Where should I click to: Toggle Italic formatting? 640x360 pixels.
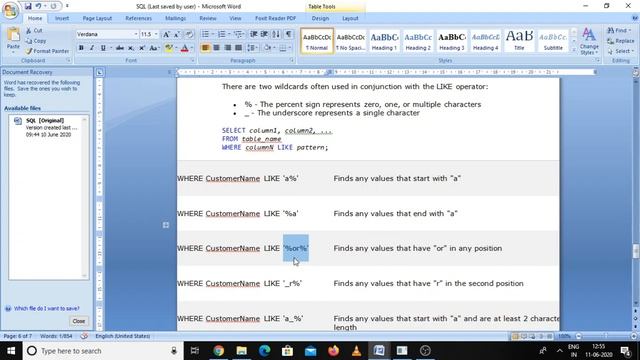[92, 48]
